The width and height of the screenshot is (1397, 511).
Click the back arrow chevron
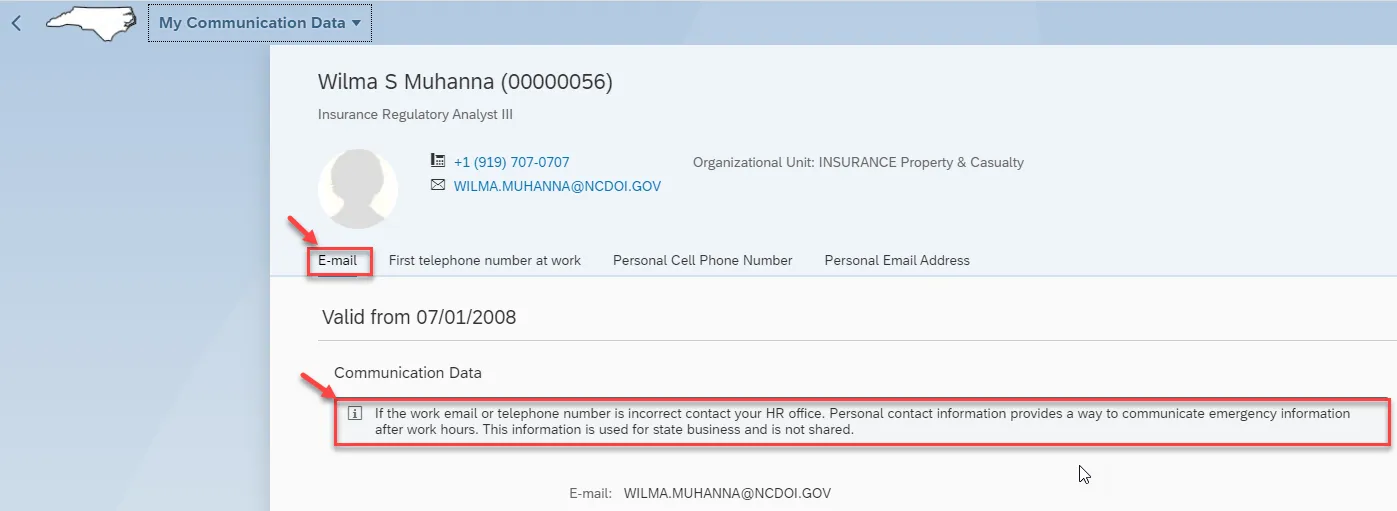(16, 23)
